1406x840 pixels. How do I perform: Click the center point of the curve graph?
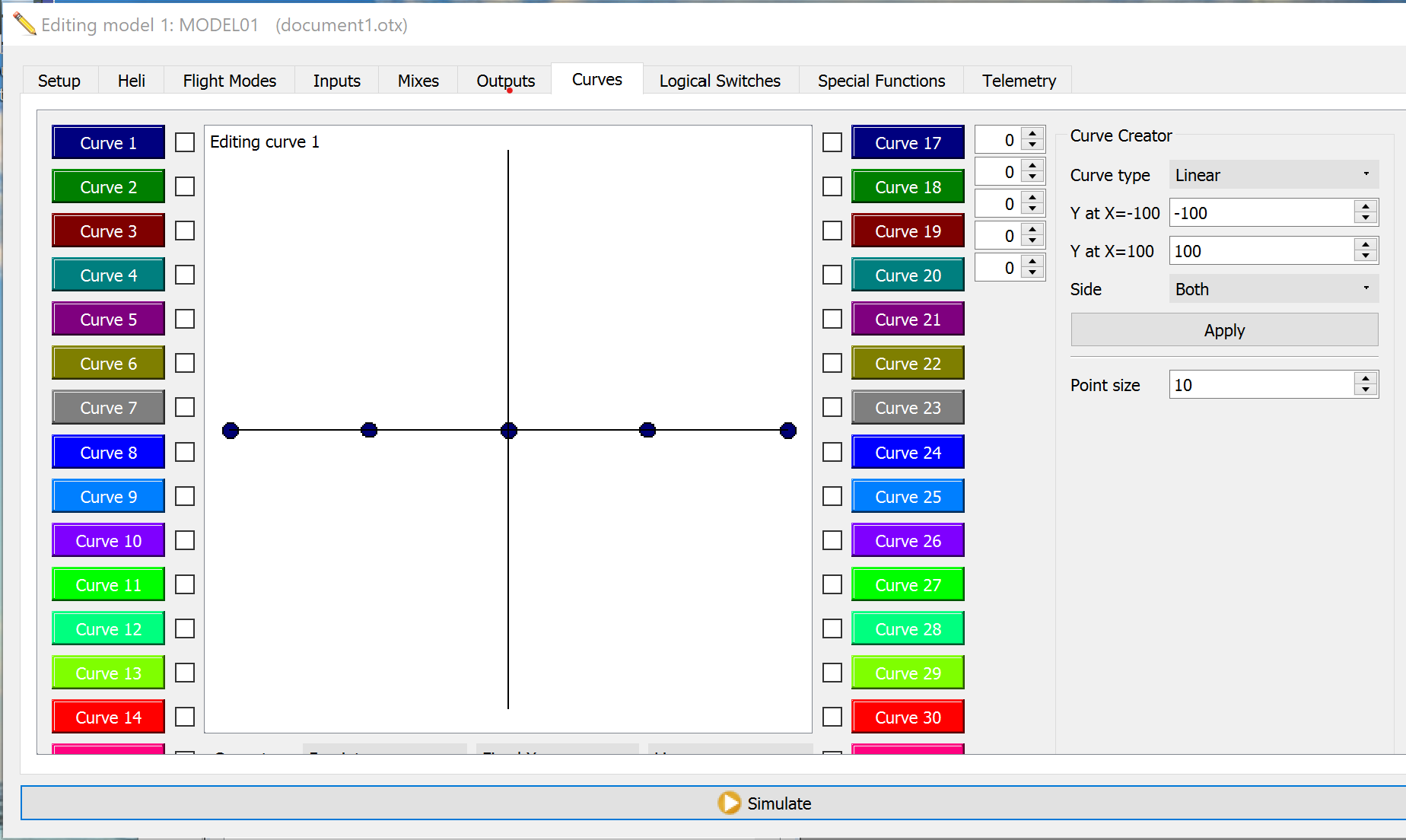click(x=508, y=431)
